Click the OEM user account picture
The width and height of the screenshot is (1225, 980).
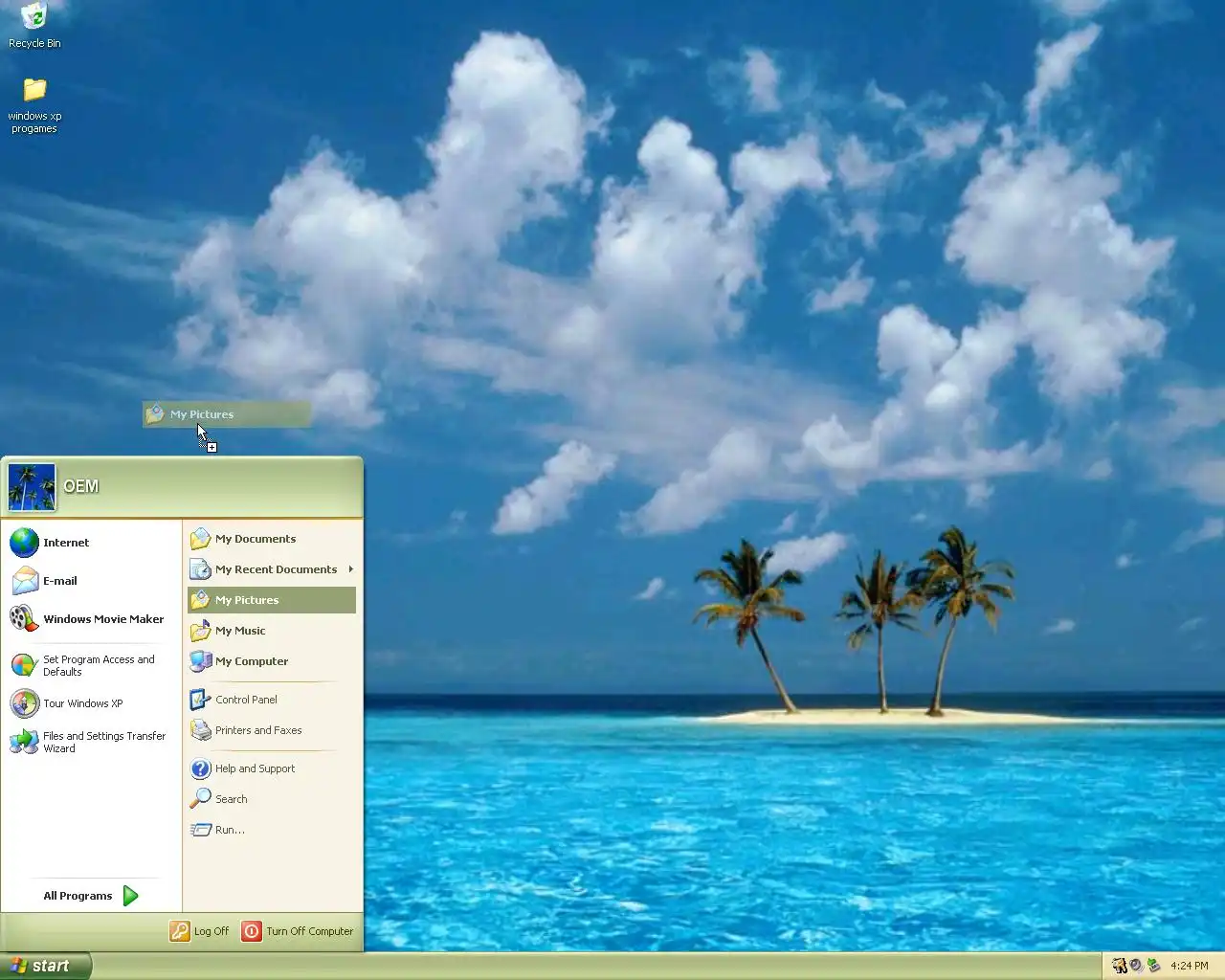tap(32, 487)
